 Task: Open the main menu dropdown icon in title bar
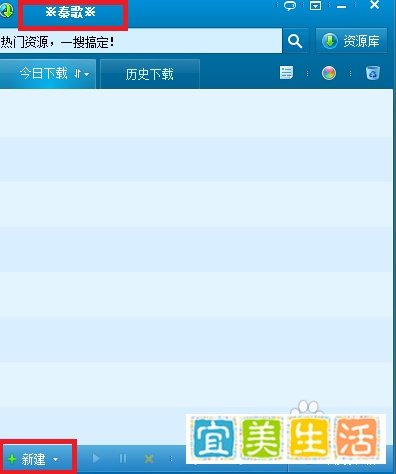point(315,6)
